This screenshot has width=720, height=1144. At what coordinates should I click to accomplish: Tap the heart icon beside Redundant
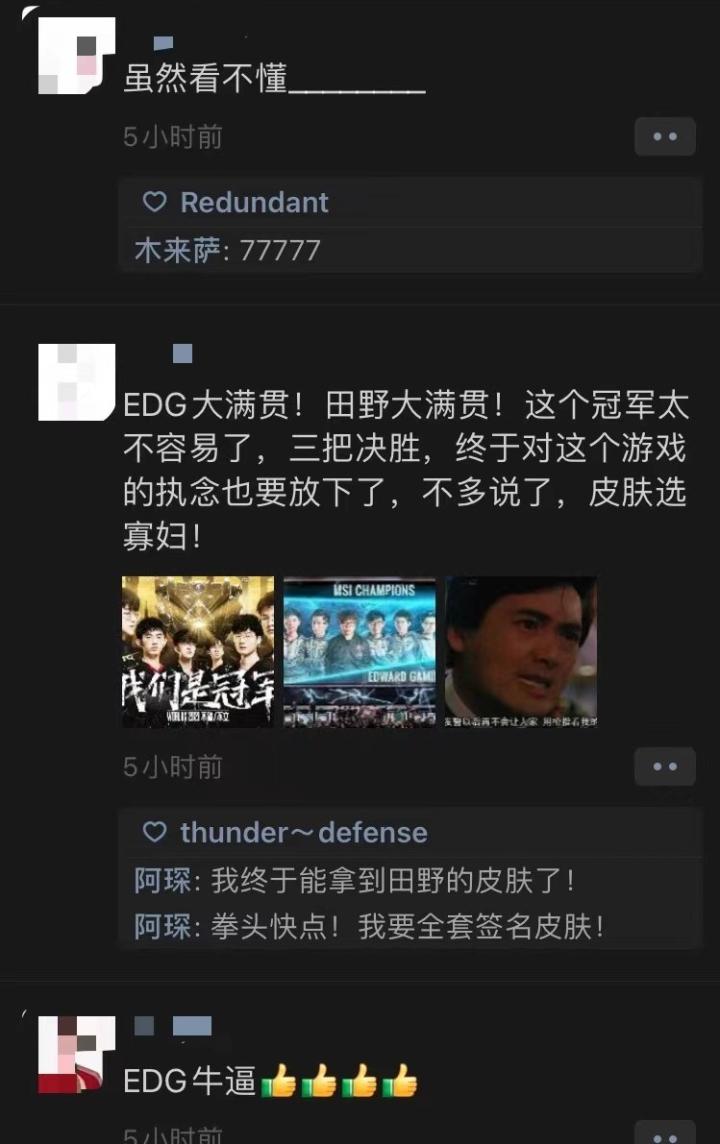[x=155, y=201]
